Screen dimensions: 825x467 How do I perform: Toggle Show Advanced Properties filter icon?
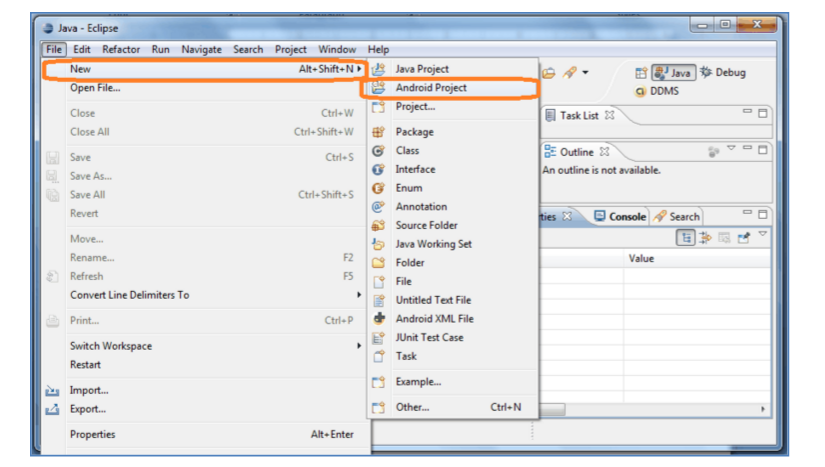click(705, 238)
